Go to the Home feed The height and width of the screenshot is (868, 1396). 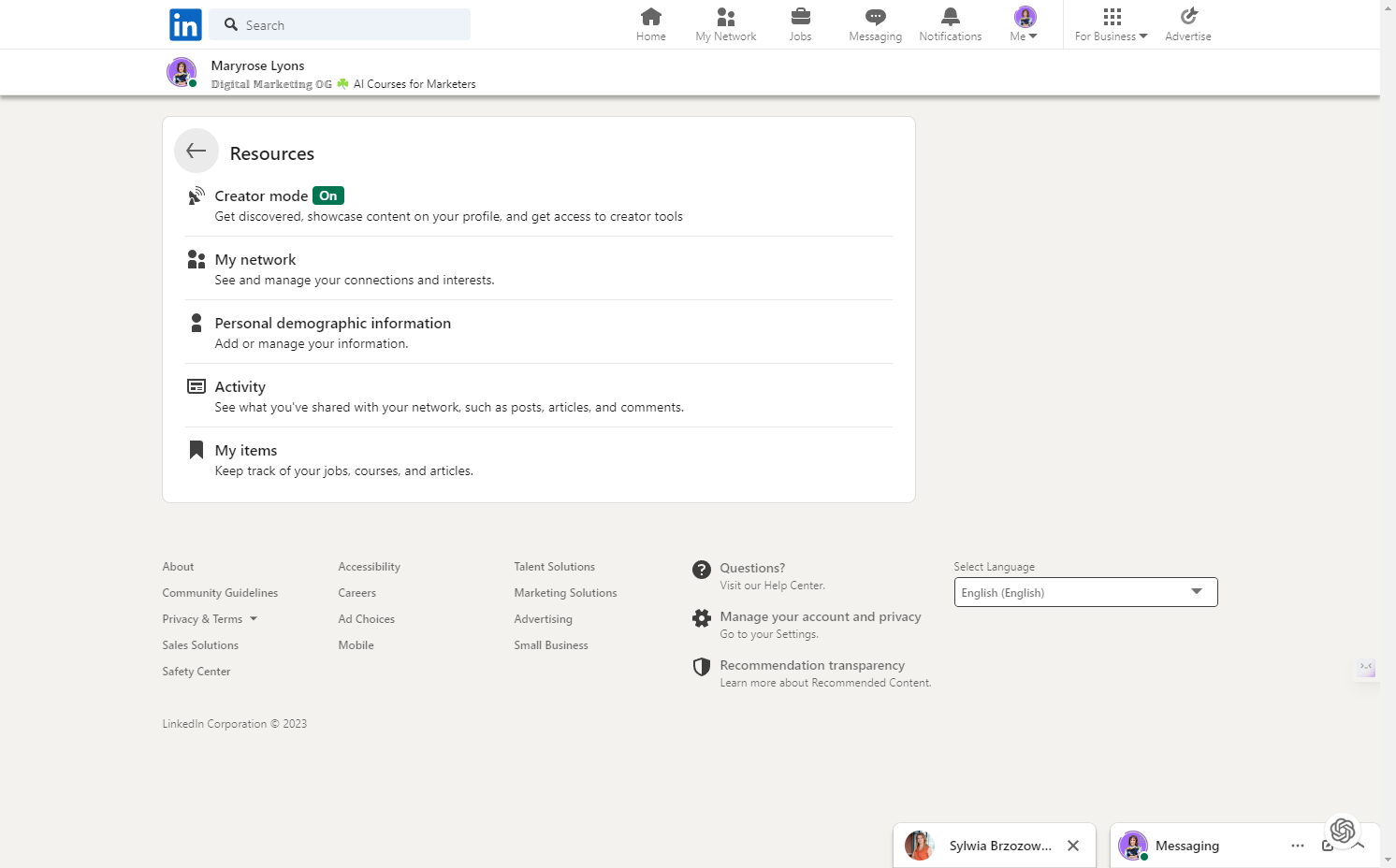point(651,24)
